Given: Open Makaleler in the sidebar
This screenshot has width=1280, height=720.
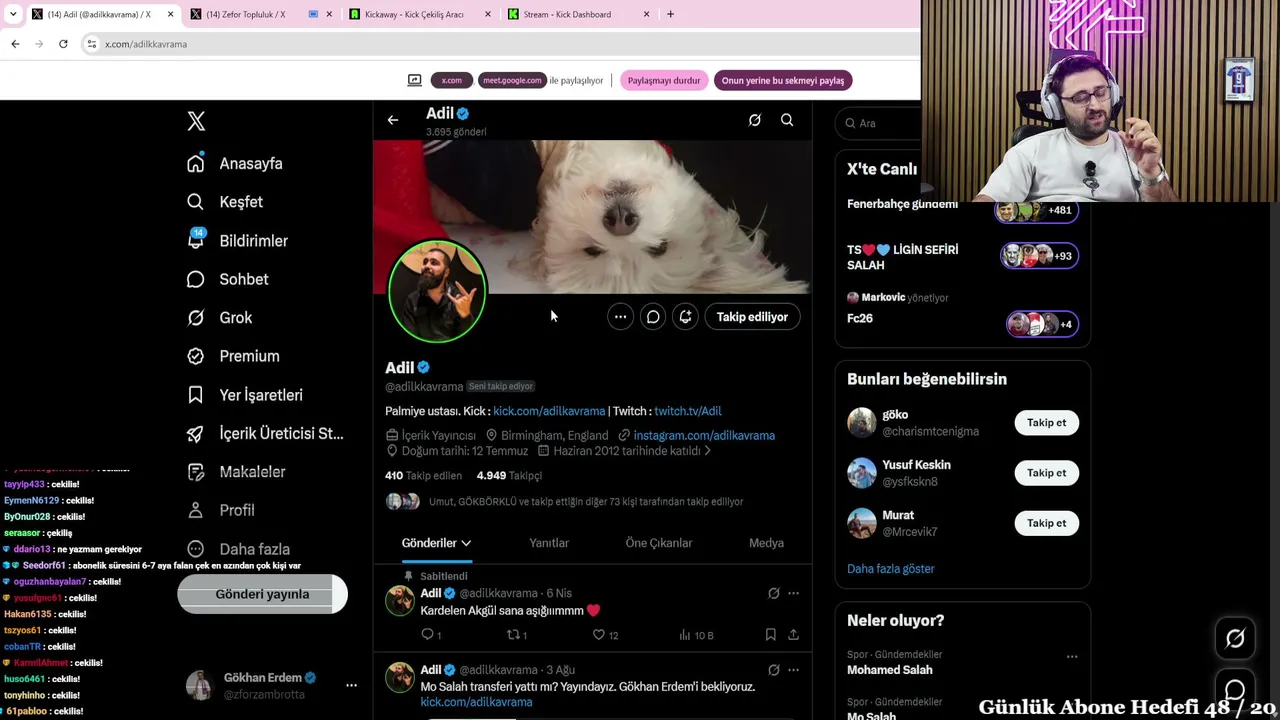Looking at the screenshot, I should coord(237,472).
